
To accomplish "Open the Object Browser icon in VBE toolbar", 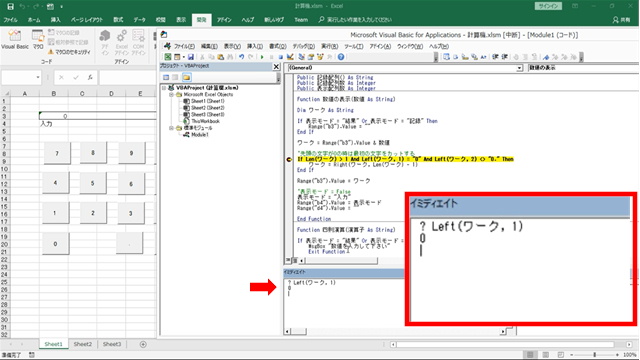I will [320, 57].
